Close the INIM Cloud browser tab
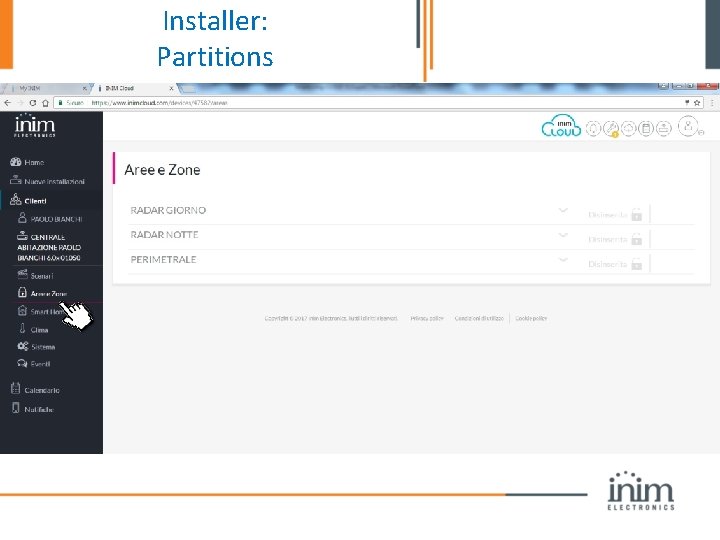This screenshot has height=540, width=720. click(x=171, y=88)
